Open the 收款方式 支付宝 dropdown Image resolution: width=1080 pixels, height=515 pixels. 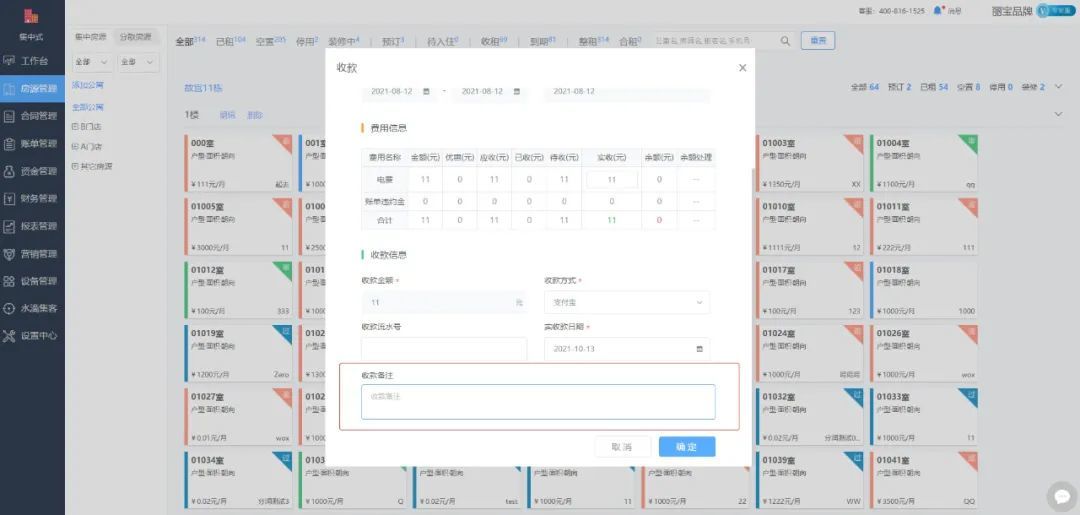(626, 302)
